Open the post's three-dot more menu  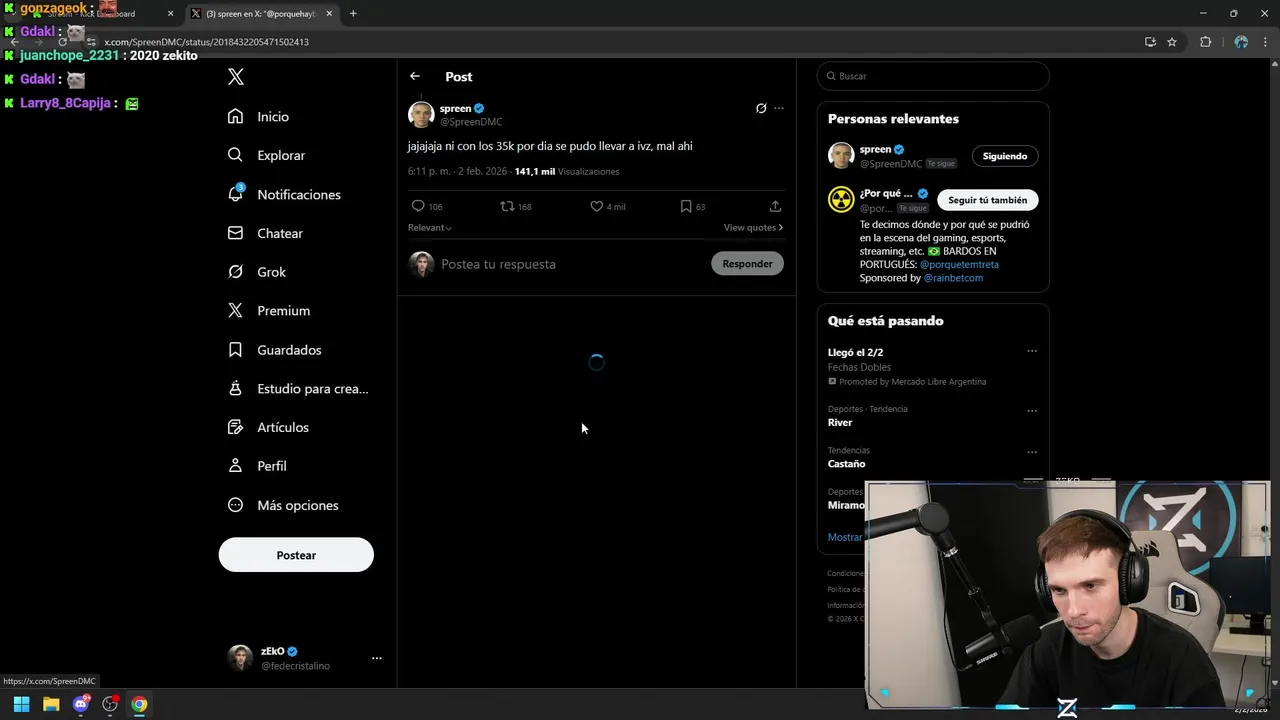(779, 108)
